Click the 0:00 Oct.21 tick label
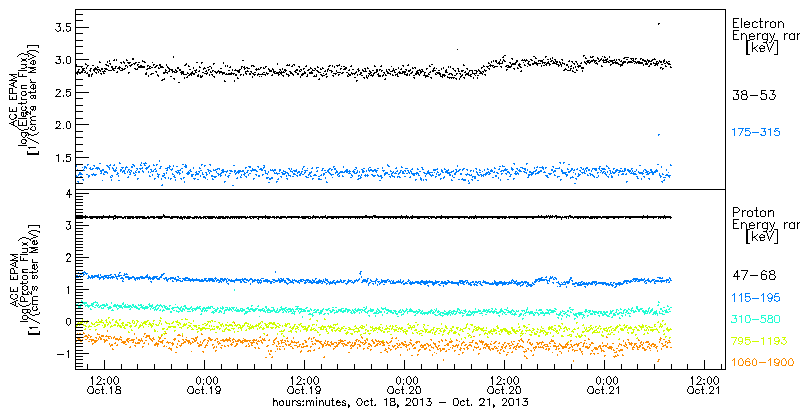Image resolution: width=800 pixels, height=410 pixels. tap(604, 386)
